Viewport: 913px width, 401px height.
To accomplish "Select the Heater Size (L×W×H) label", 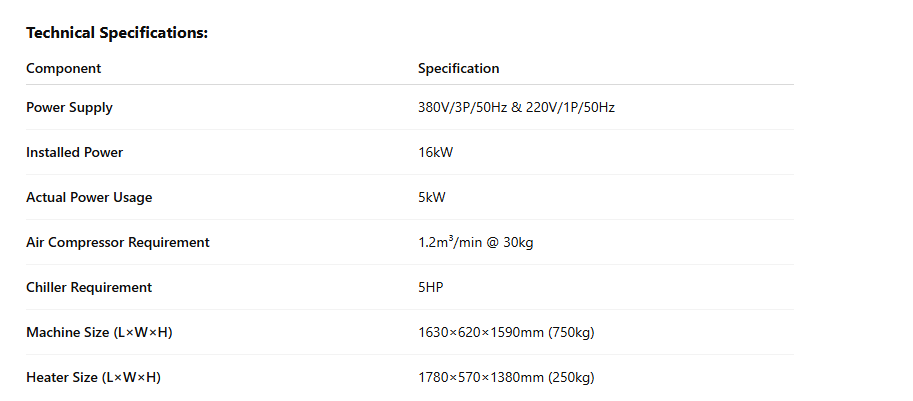I will coord(93,377).
